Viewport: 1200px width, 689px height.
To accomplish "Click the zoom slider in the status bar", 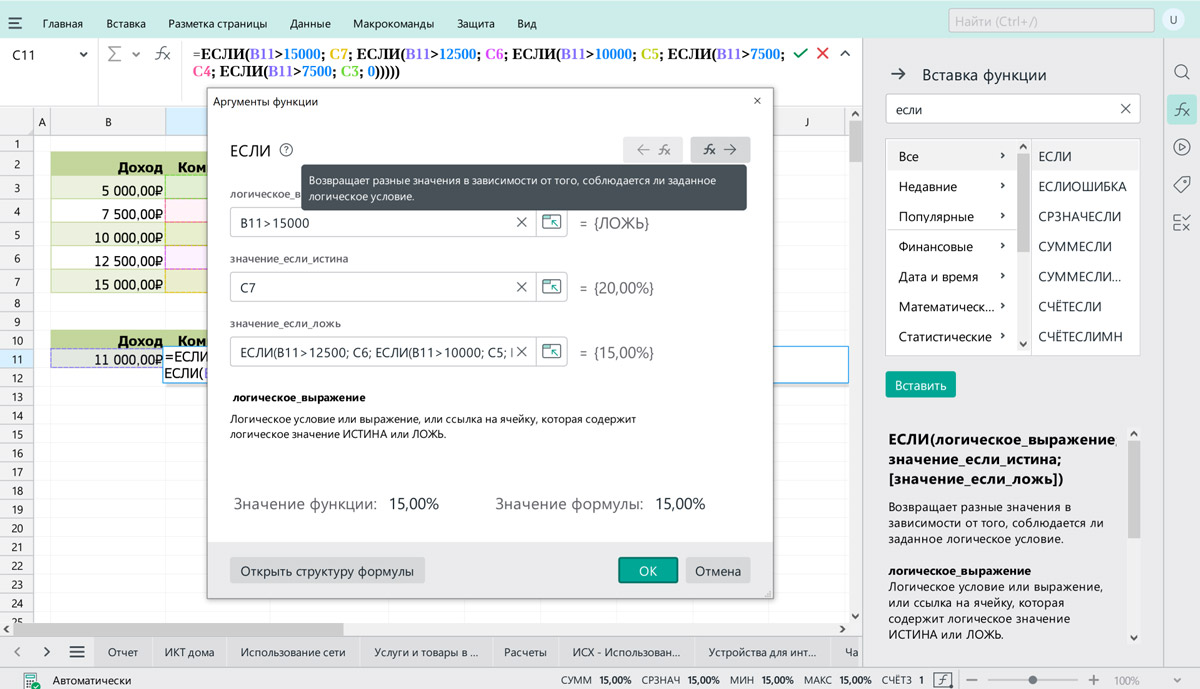I will click(x=1033, y=680).
